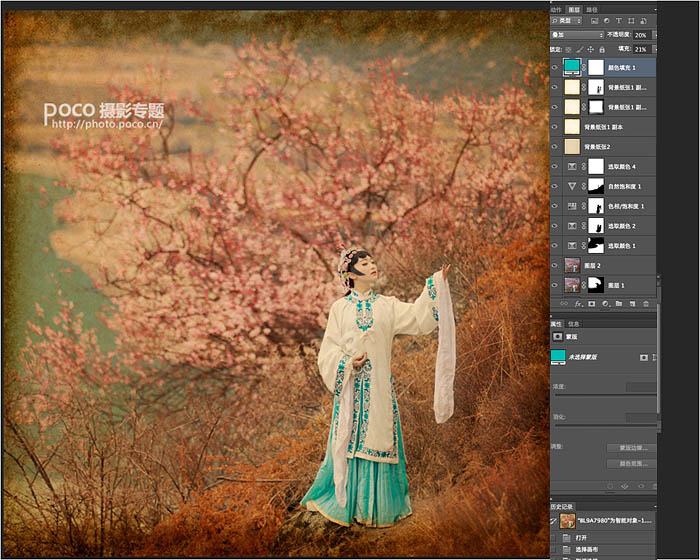Click mask thumbnail of 图层 1
The width and height of the screenshot is (700, 560).
[596, 285]
